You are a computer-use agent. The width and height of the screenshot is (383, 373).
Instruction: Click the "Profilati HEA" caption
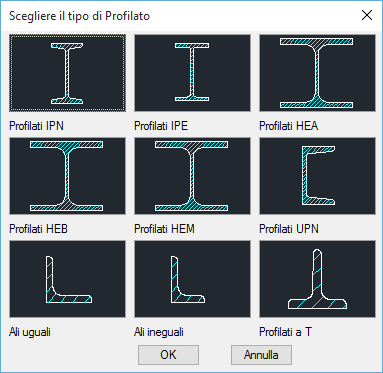(x=289, y=126)
